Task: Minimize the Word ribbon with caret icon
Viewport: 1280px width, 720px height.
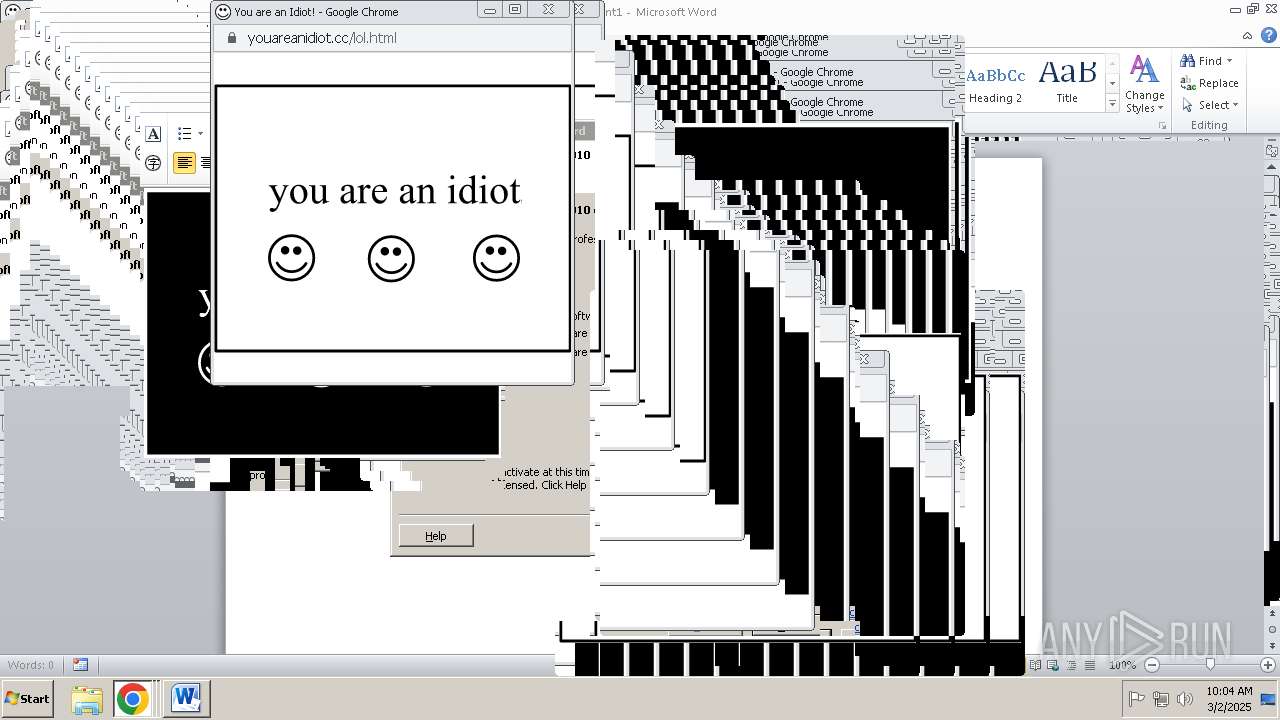Action: coord(1248,35)
